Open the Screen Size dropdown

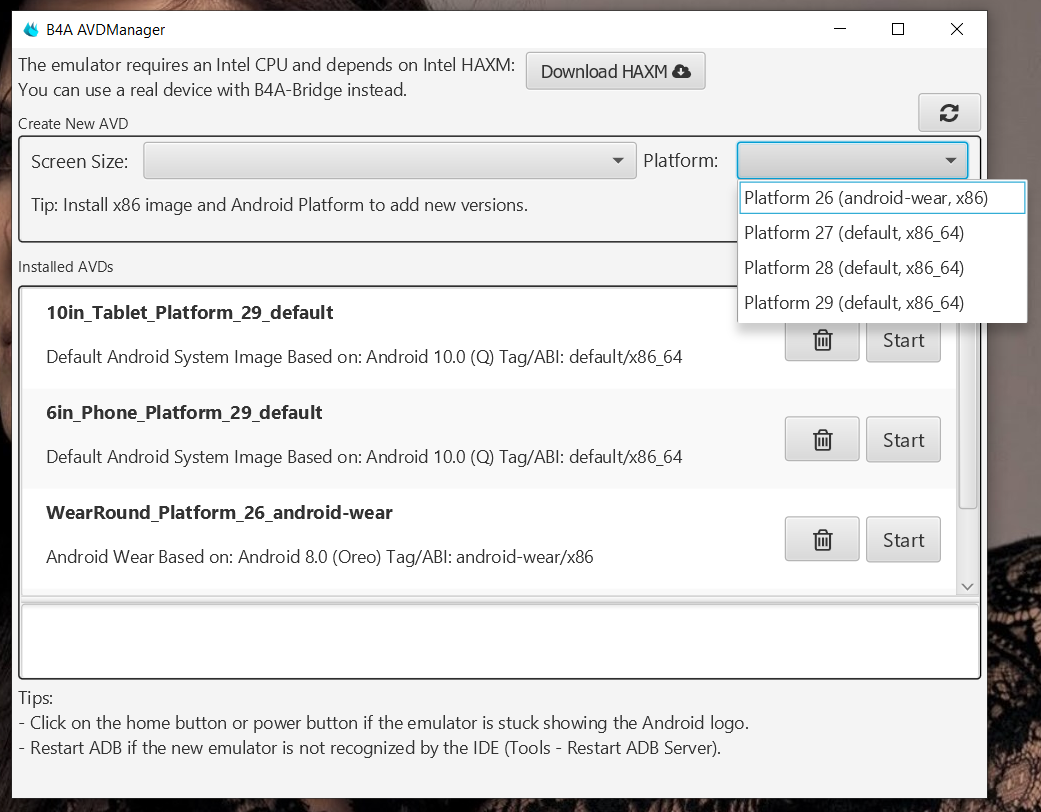(390, 161)
